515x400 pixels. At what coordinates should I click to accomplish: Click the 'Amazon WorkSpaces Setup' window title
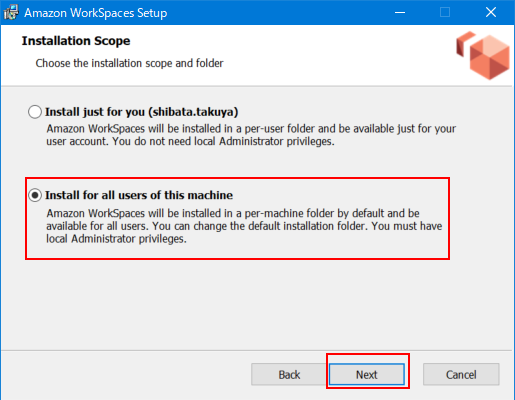96,13
